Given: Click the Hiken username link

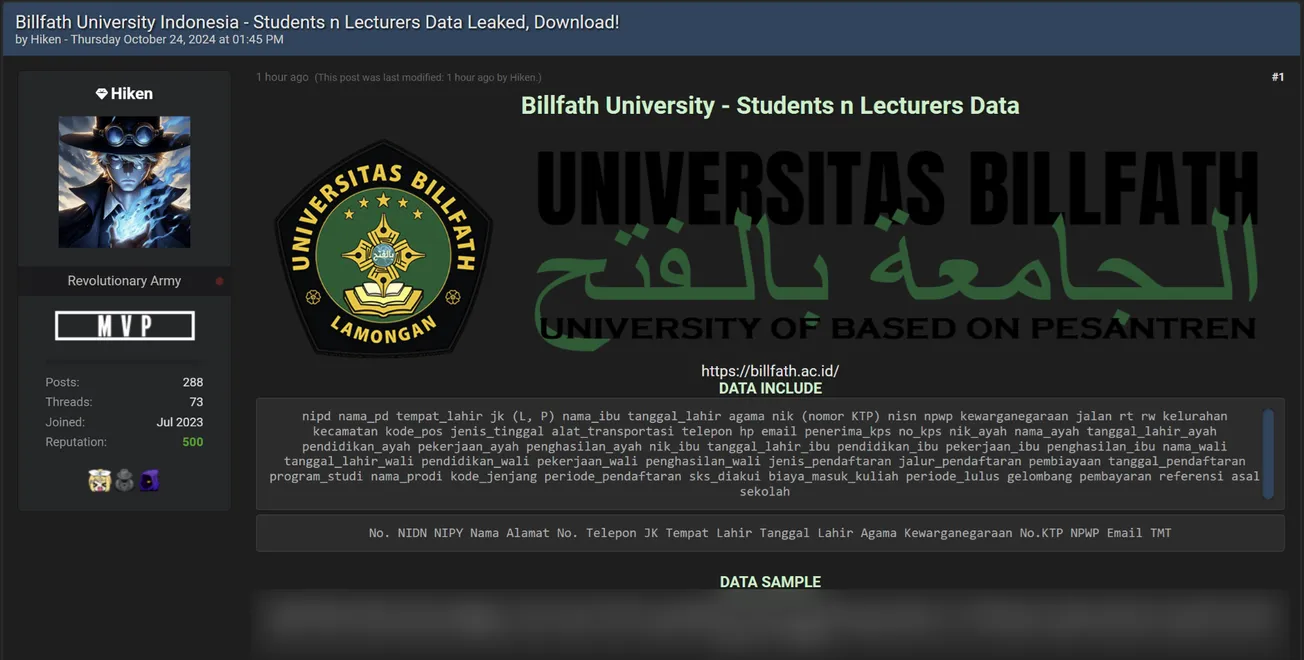Looking at the screenshot, I should (x=131, y=93).
